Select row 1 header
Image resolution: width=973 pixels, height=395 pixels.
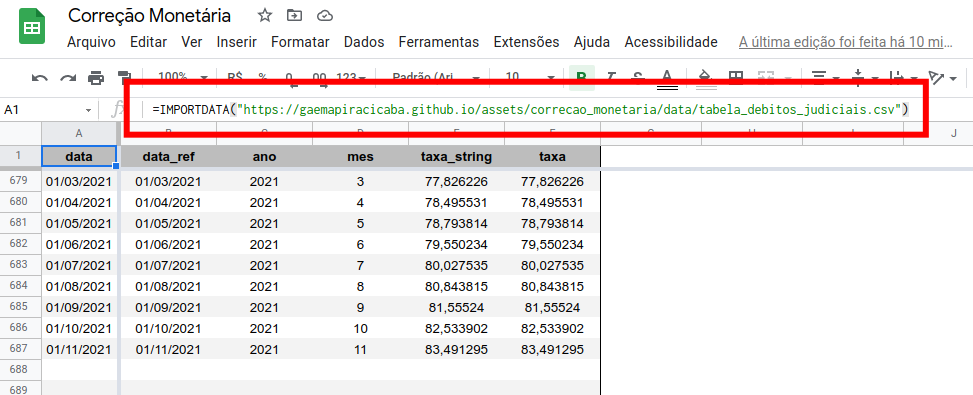click(20, 156)
